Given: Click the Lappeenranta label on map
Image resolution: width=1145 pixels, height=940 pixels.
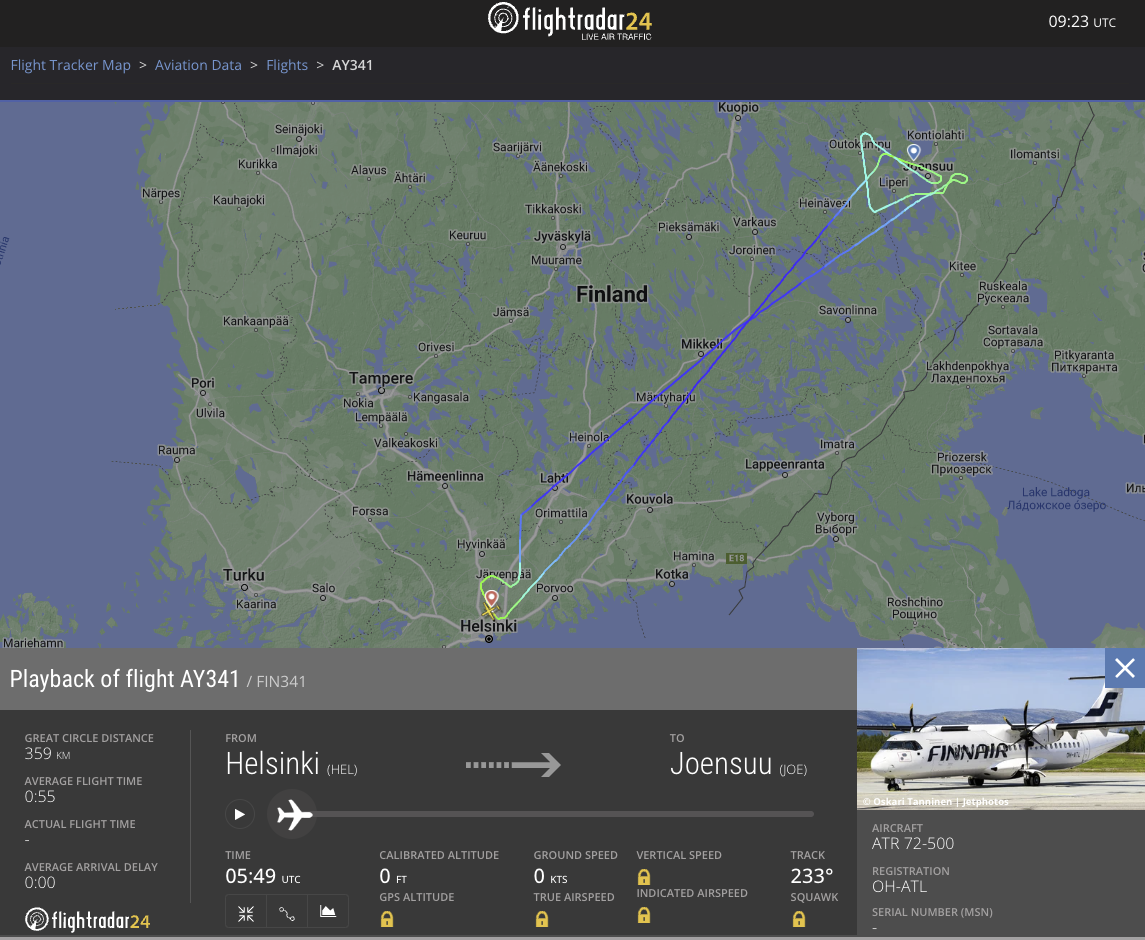Looking at the screenshot, I should pyautogui.click(x=784, y=465).
